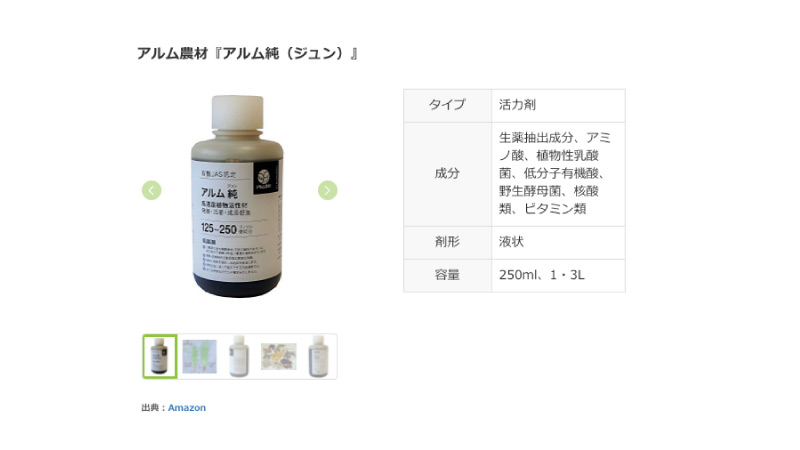
Task: Open the second thumbnail showing plant comparison
Action: (199, 356)
